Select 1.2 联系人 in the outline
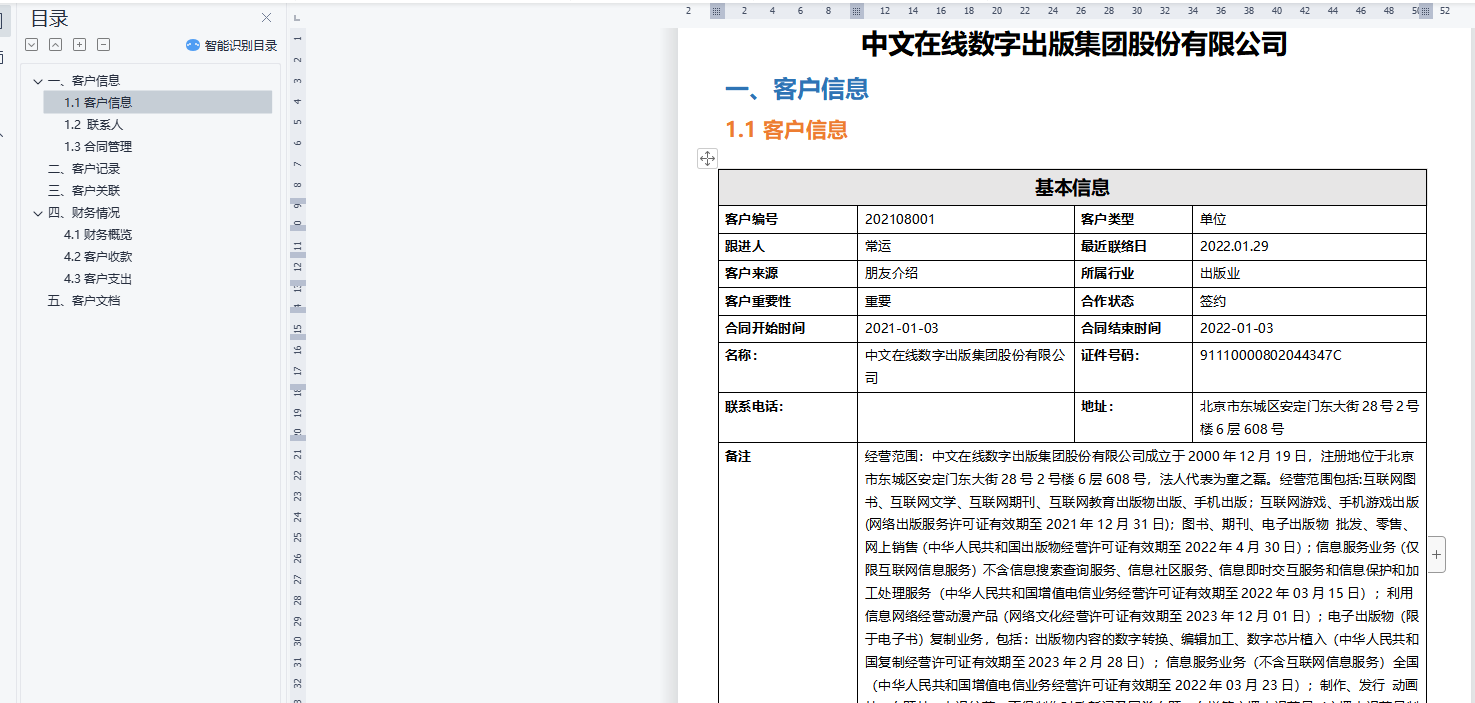Viewport: 1475px width, 703px height. 93,125
